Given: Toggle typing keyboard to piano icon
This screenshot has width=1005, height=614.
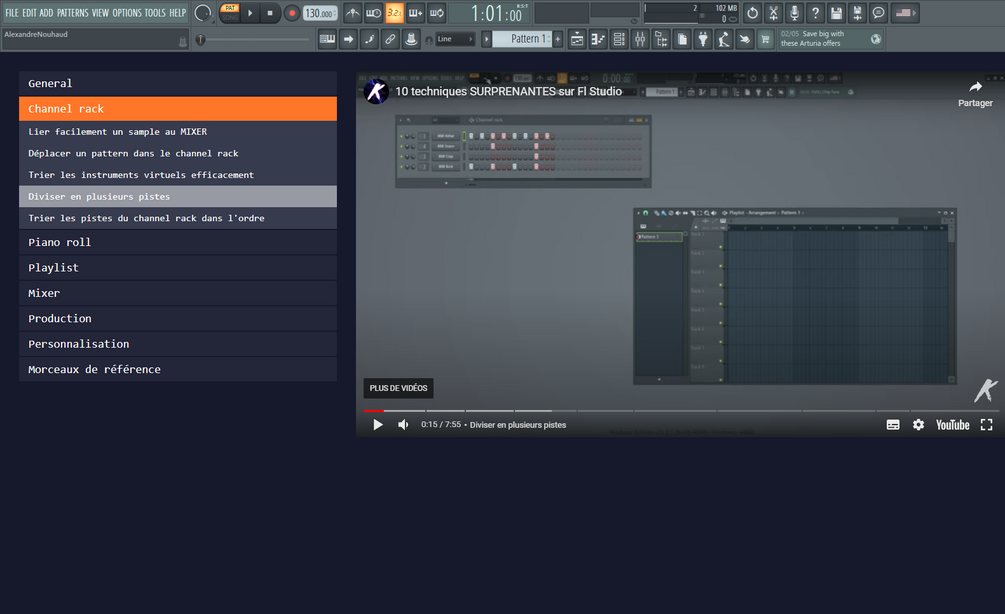Looking at the screenshot, I should 328,39.
